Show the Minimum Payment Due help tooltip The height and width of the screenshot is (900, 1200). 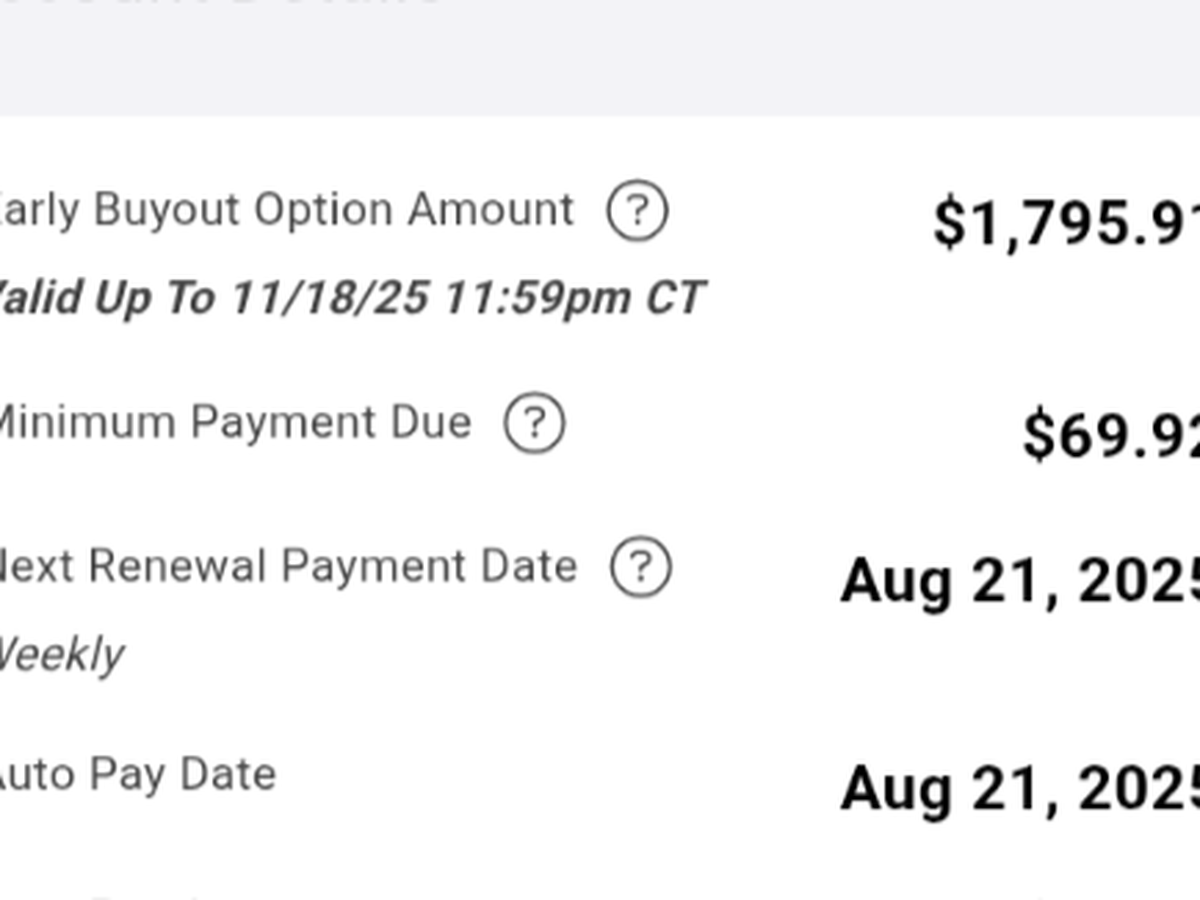534,423
